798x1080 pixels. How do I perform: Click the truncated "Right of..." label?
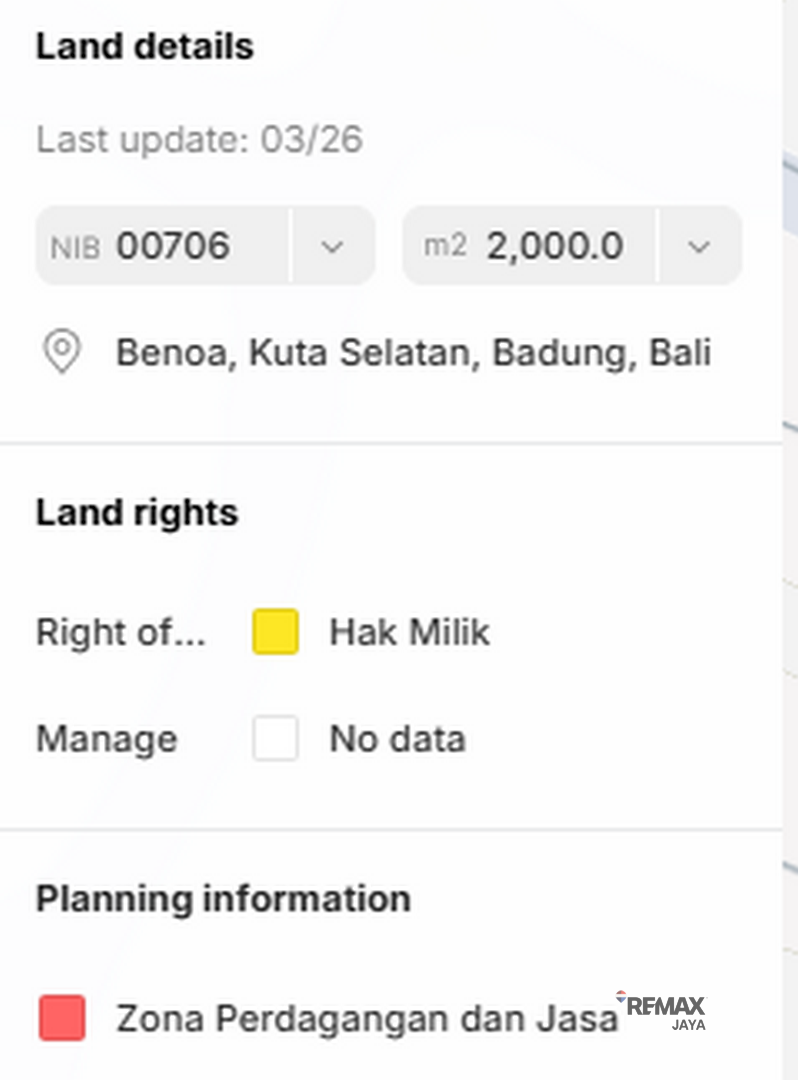[x=121, y=632]
